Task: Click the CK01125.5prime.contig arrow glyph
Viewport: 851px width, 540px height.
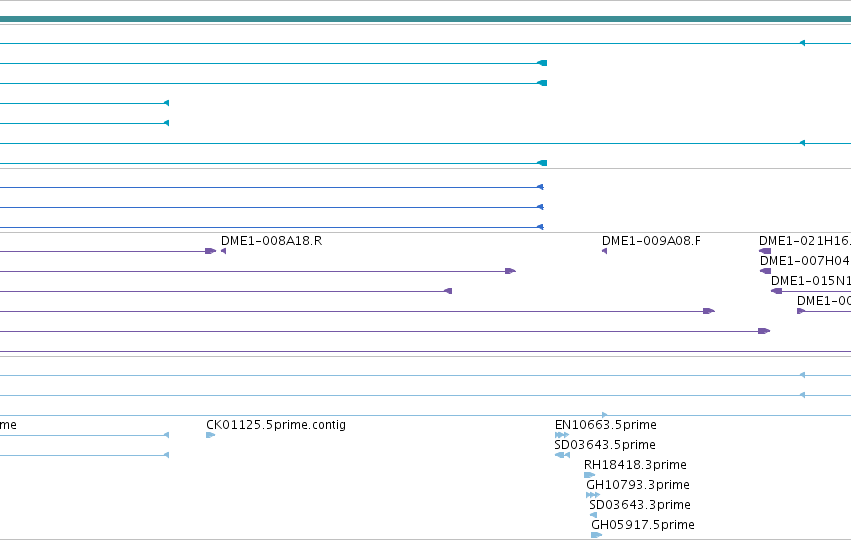Action: click(x=211, y=435)
